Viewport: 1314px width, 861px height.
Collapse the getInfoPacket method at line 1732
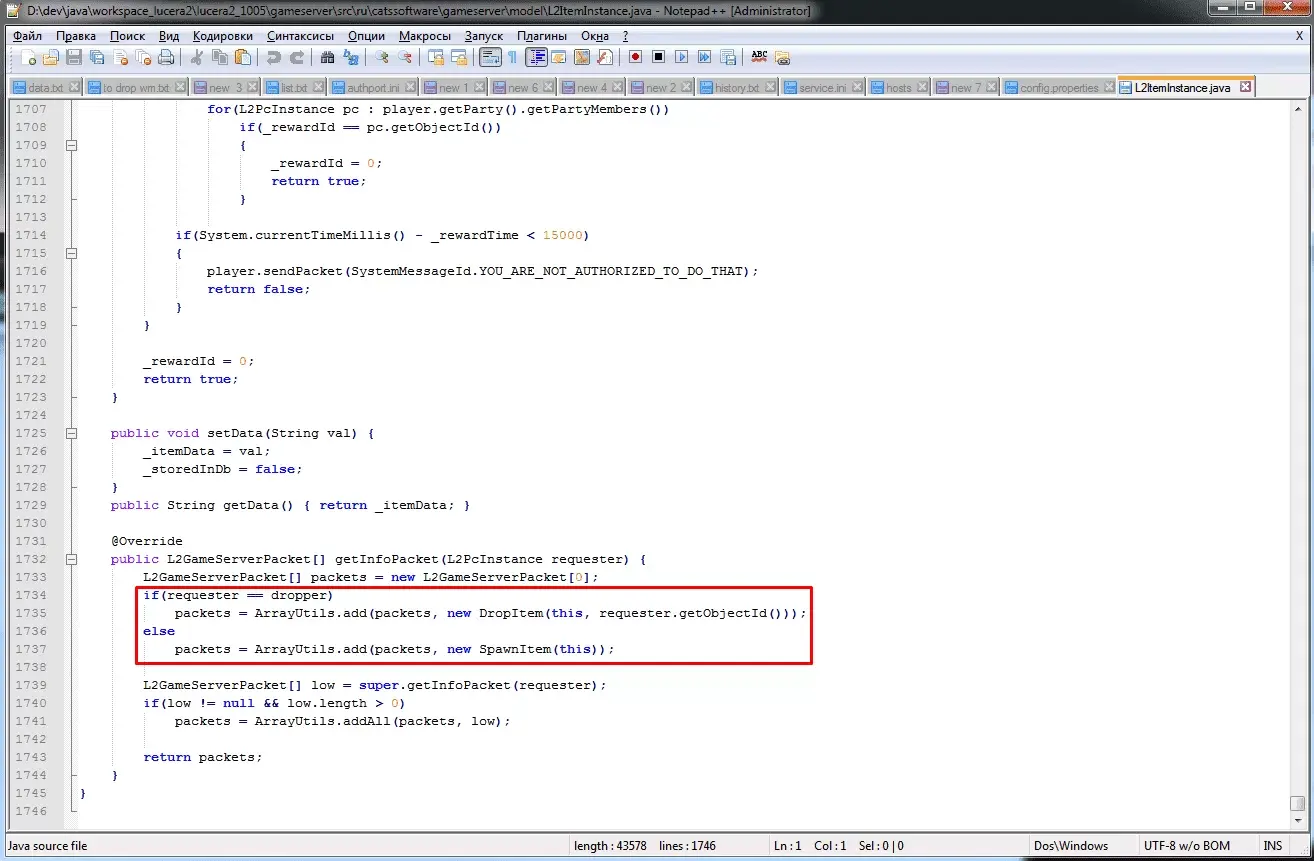point(71,559)
